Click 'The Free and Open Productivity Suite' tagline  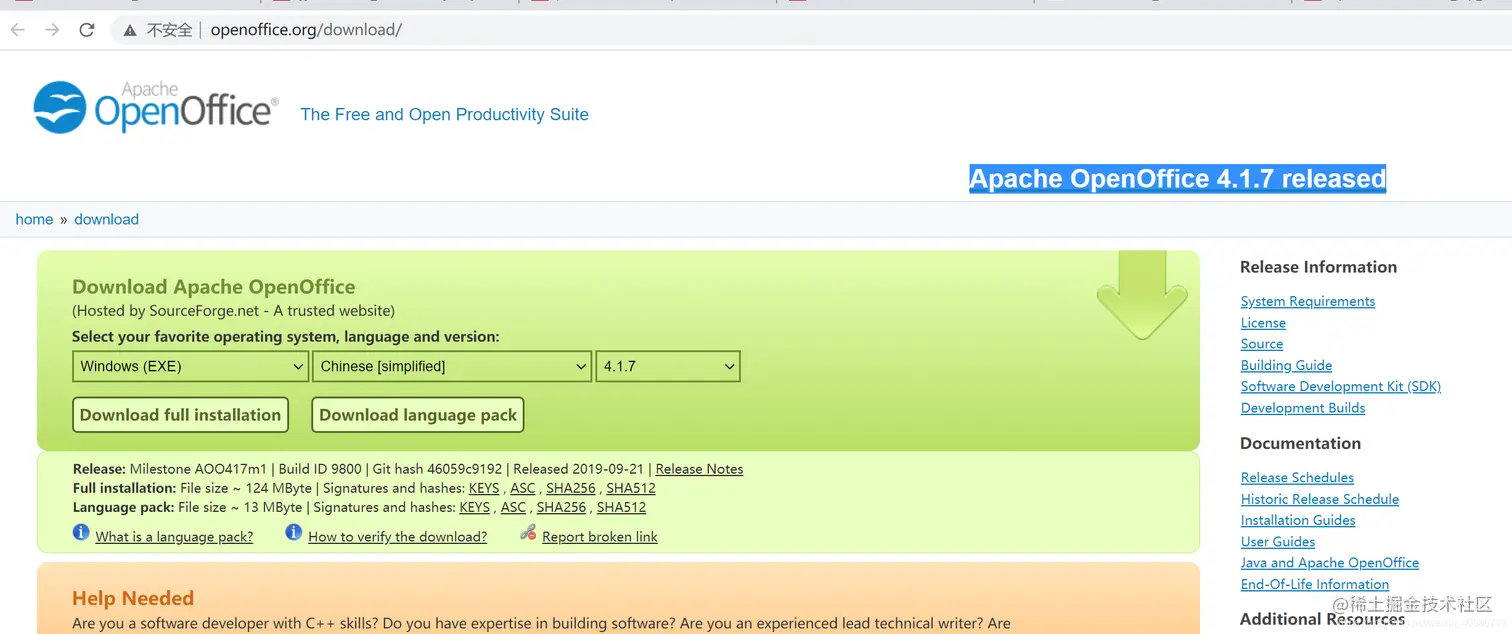pos(444,114)
